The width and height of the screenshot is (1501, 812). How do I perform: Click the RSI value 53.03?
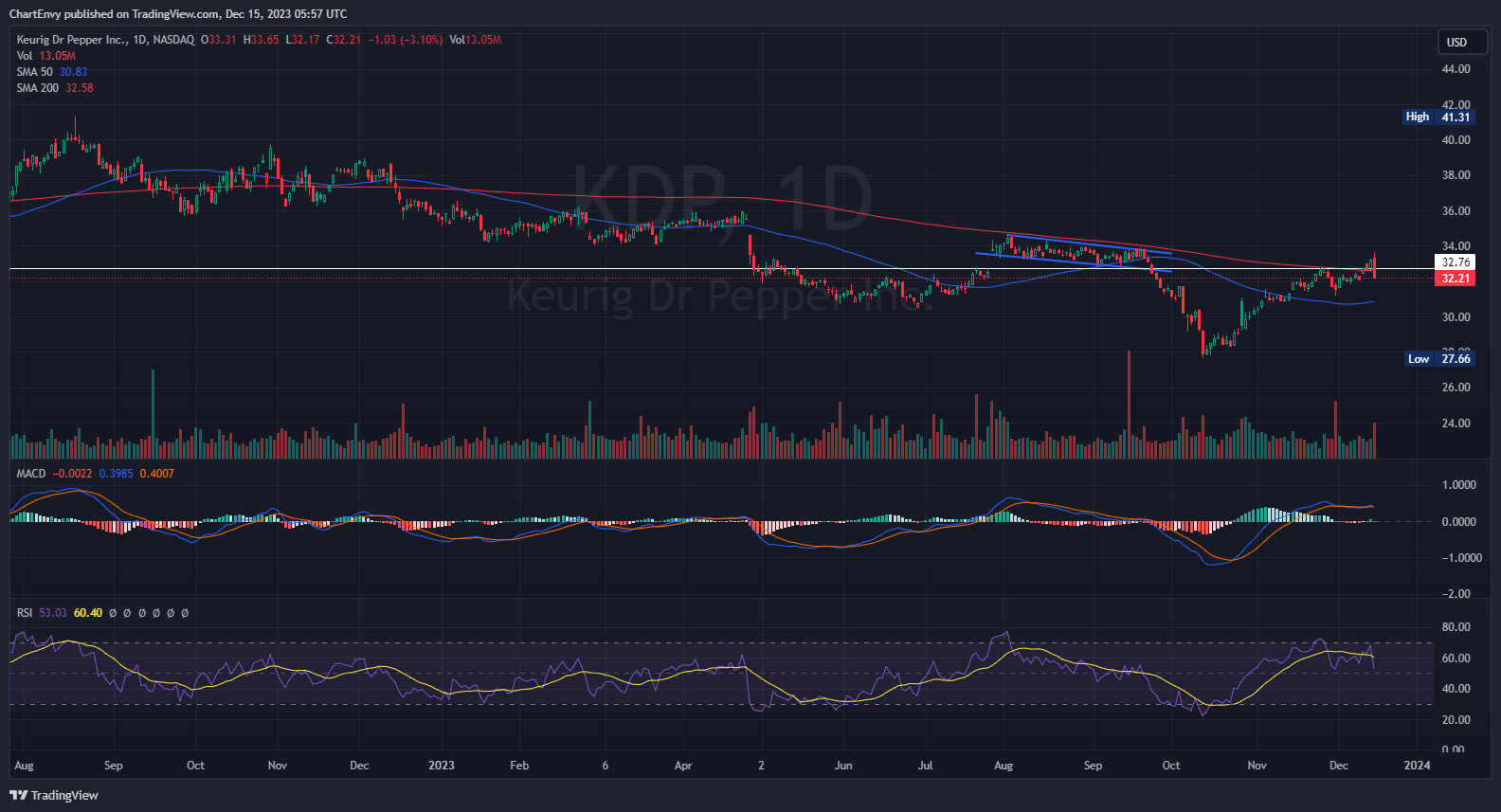coord(53,613)
